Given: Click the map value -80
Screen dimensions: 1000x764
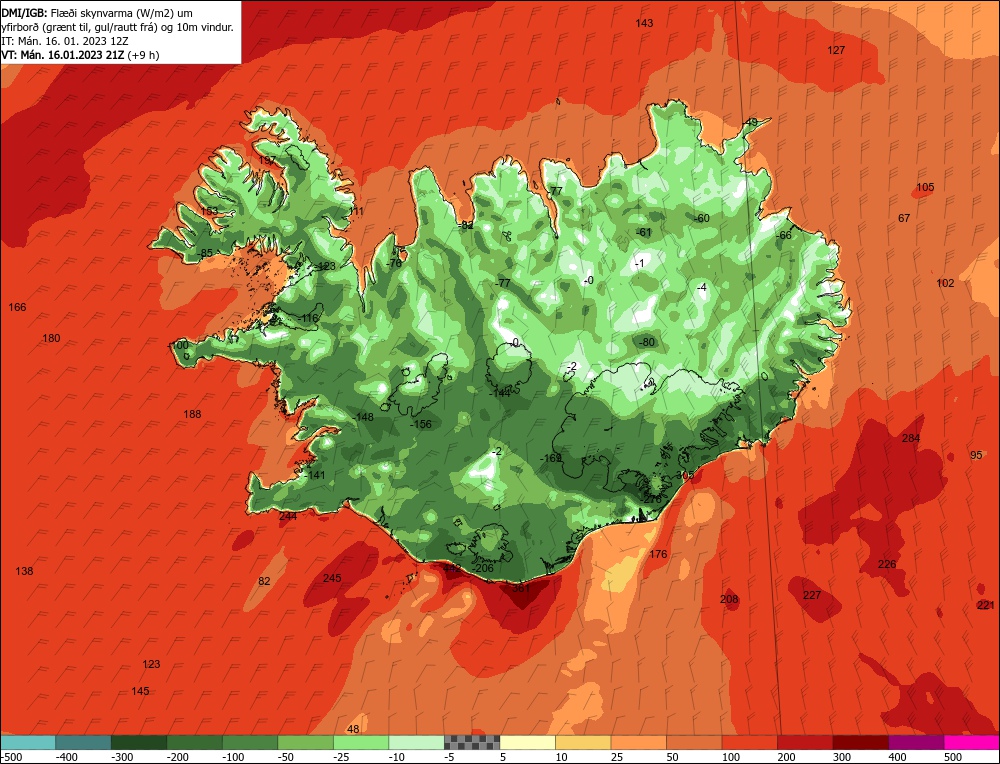Looking at the screenshot, I should pos(647,342).
